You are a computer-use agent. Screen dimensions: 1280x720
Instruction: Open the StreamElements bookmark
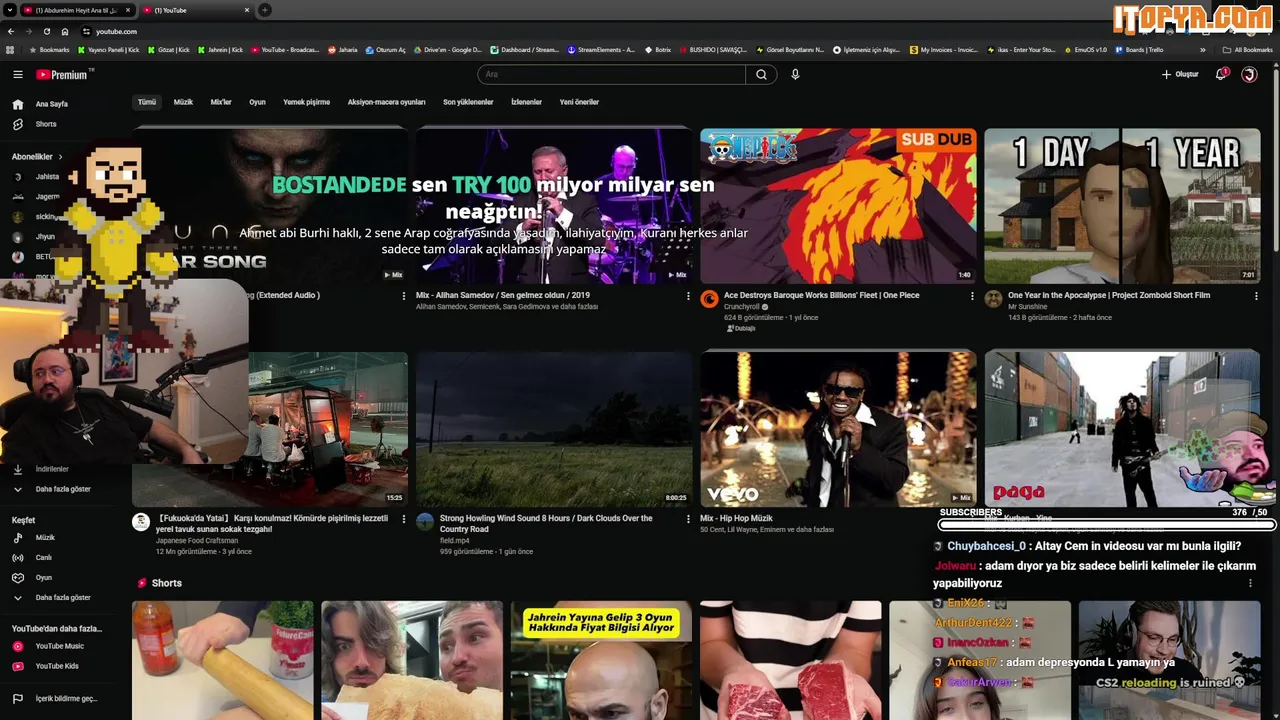tap(601, 49)
